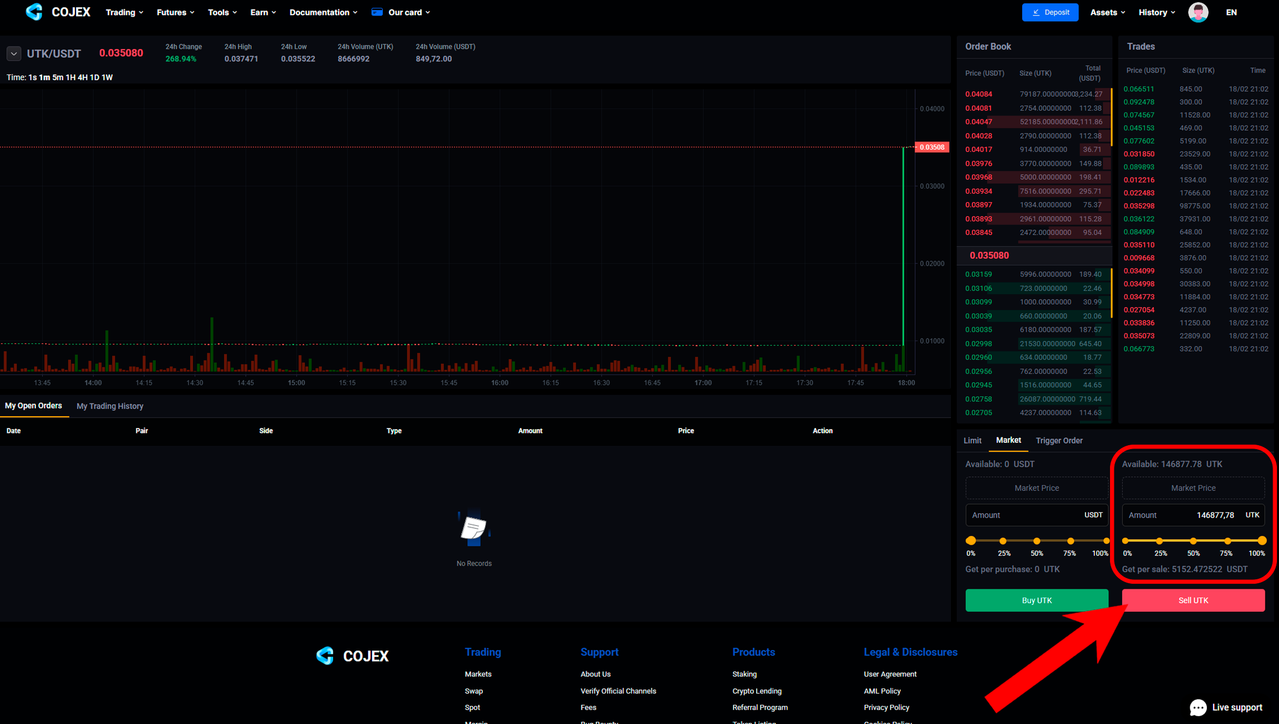Open the card icon next to Our card
Image resolution: width=1279 pixels, height=724 pixels.
[x=377, y=12]
